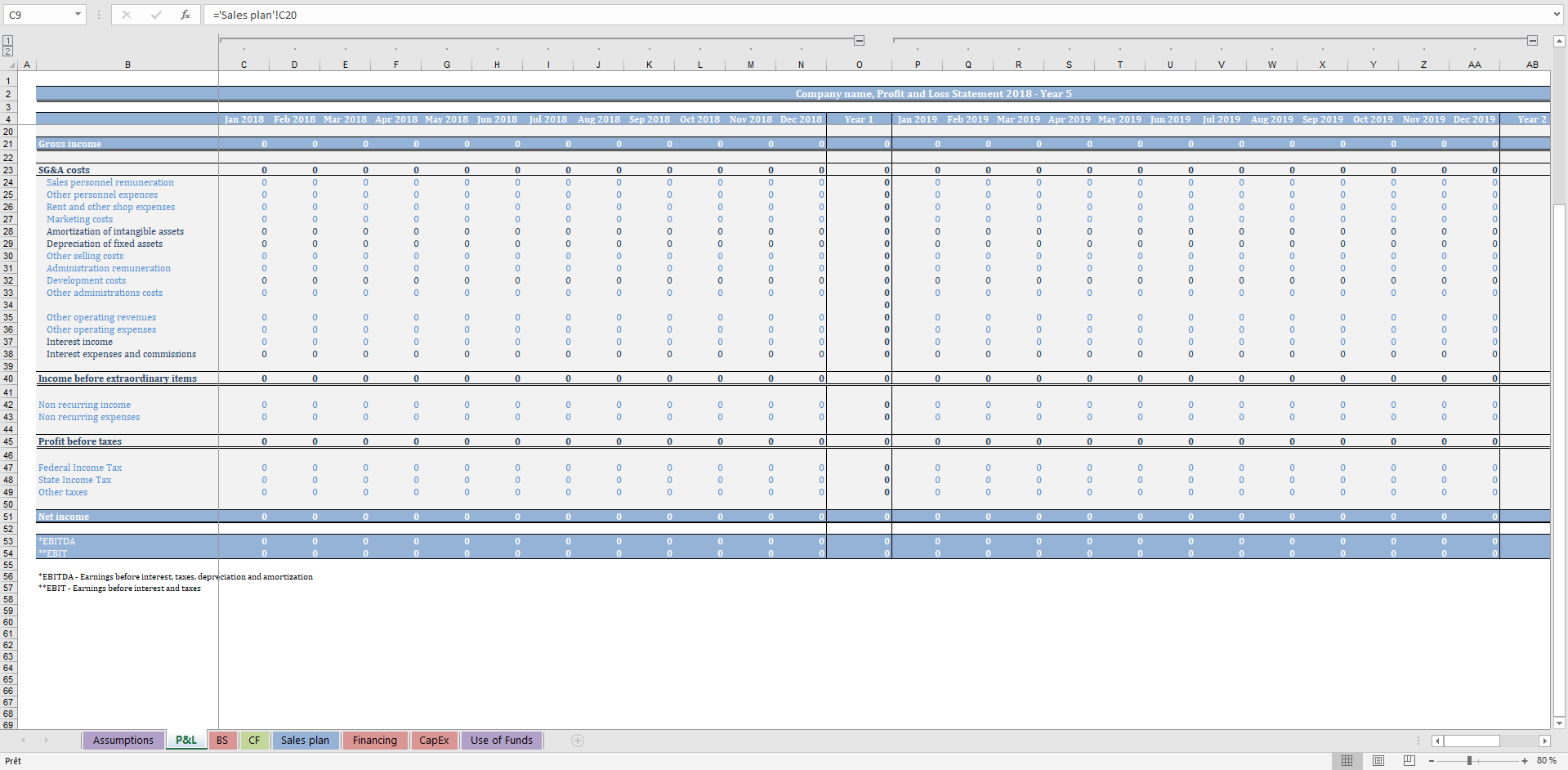Show outline level 2 columns

pos(7,51)
